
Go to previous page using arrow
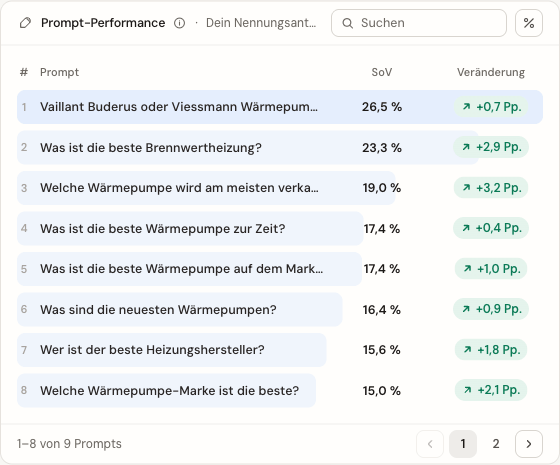(430, 444)
